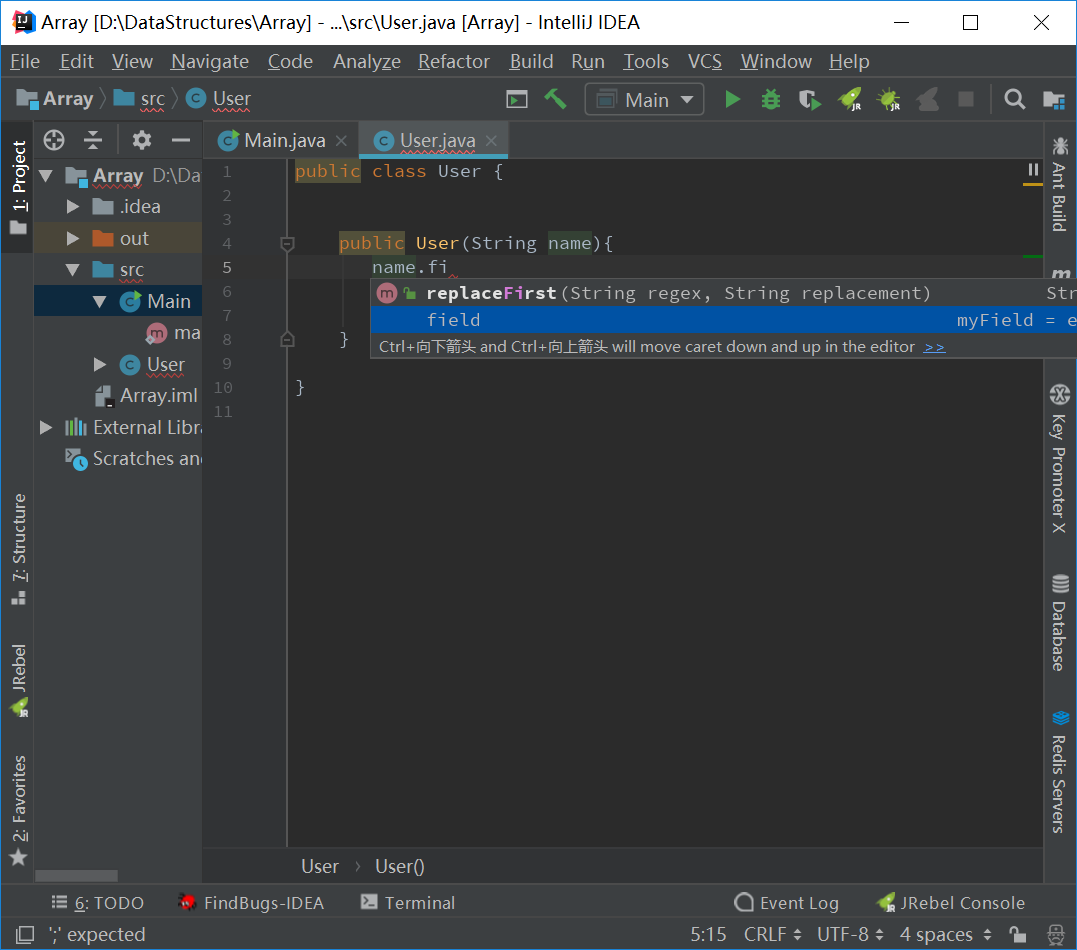This screenshot has height=950, width=1077.
Task: Open Search Everywhere magnifier icon
Action: [x=1015, y=99]
